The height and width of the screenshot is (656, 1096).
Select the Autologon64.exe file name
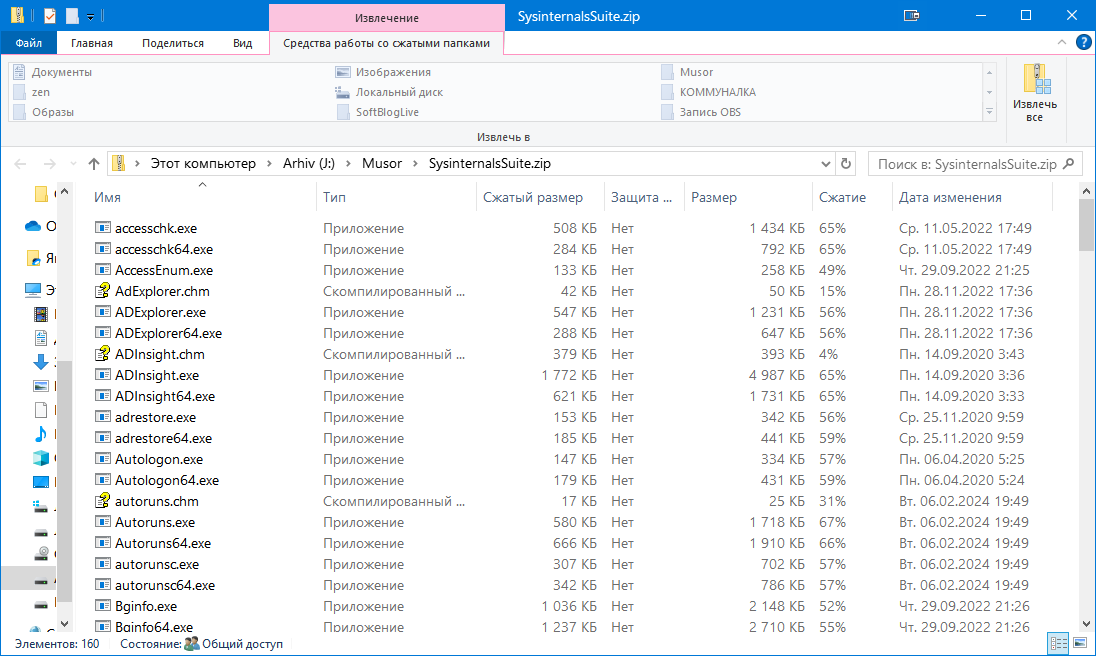167,480
